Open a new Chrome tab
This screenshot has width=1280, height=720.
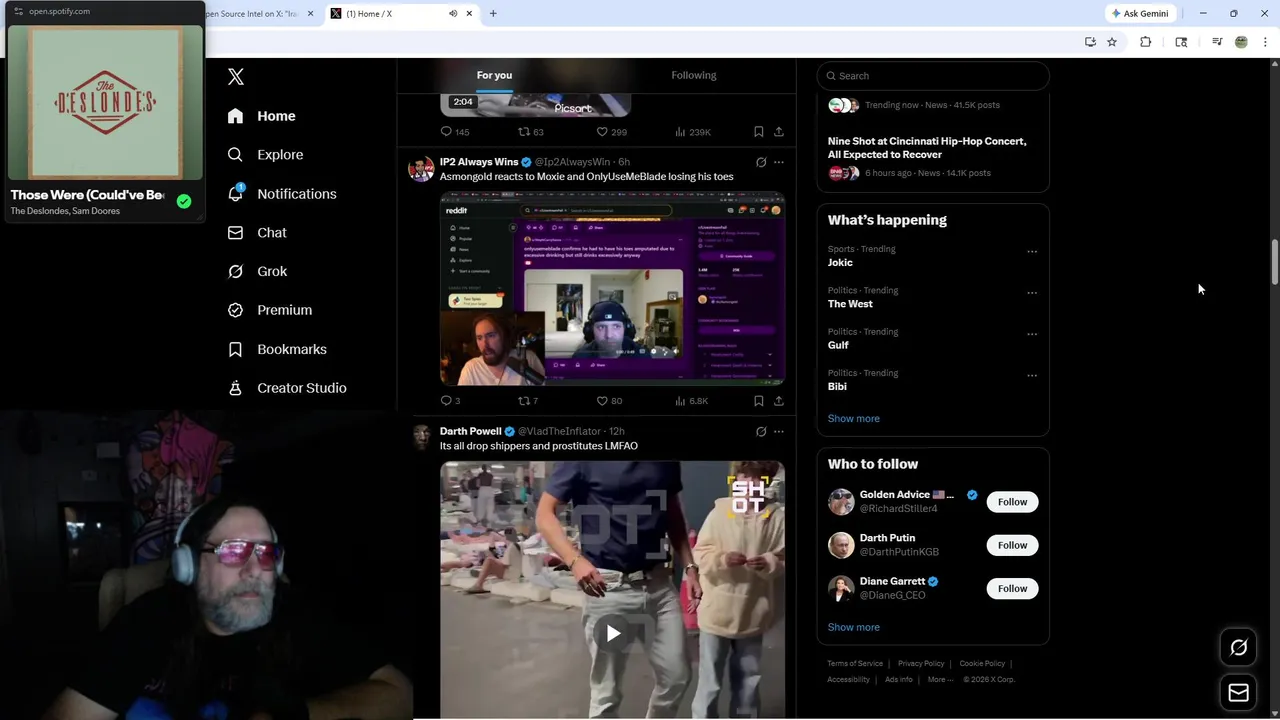493,13
